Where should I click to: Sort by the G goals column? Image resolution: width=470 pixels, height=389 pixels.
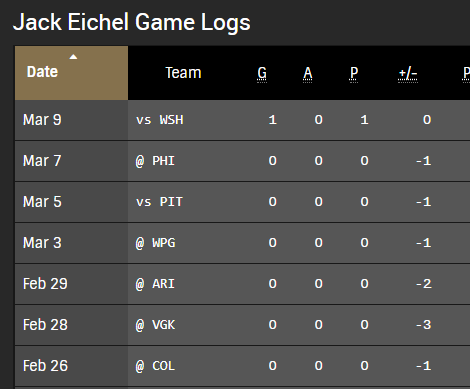point(262,73)
